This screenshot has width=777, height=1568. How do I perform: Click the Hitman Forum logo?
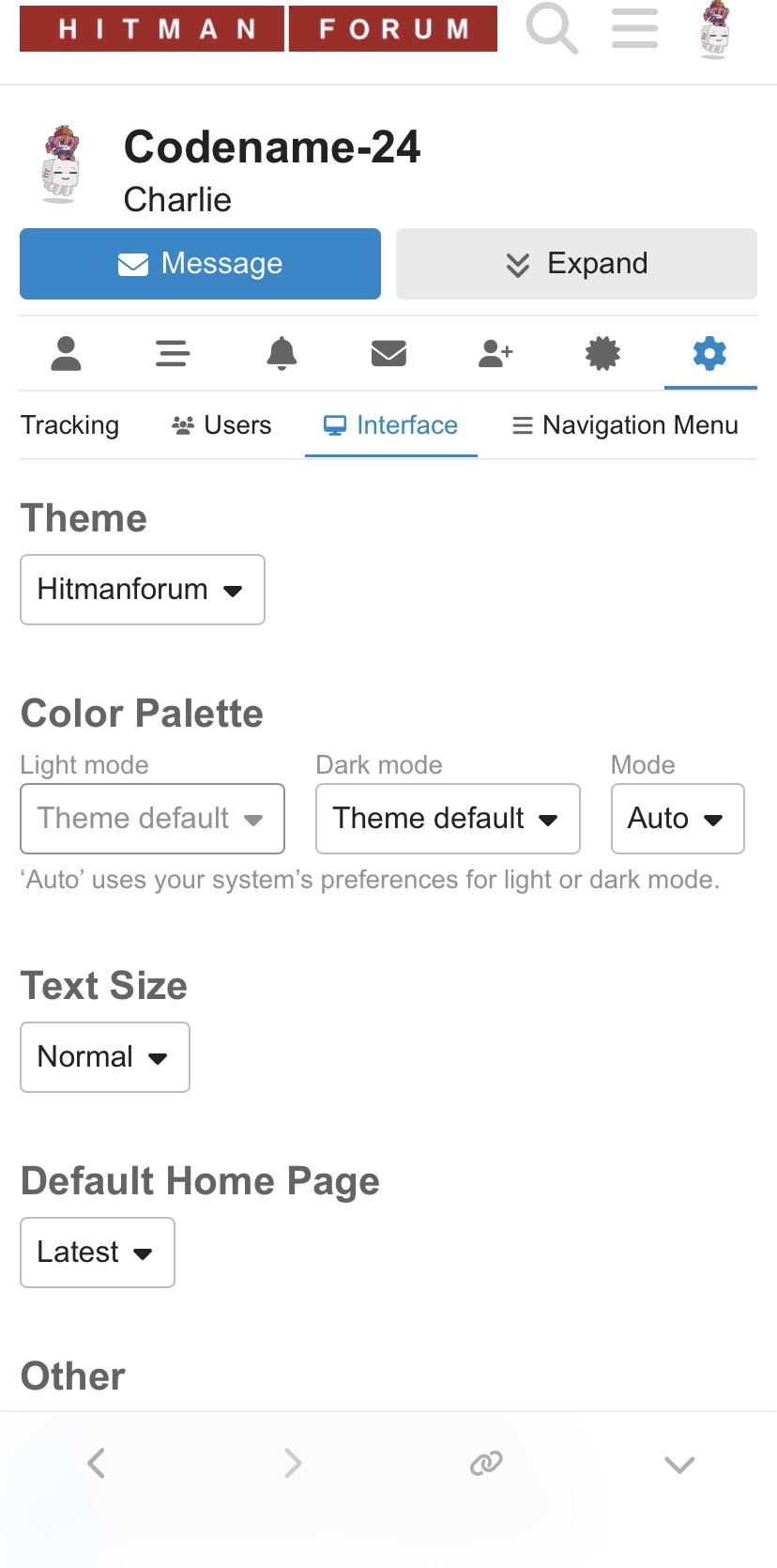(258, 28)
